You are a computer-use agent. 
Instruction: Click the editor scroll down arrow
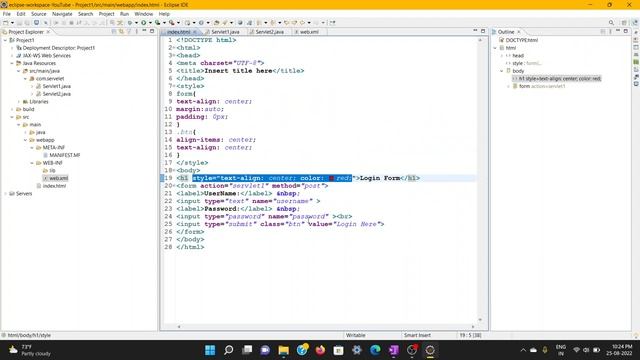click(x=480, y=320)
